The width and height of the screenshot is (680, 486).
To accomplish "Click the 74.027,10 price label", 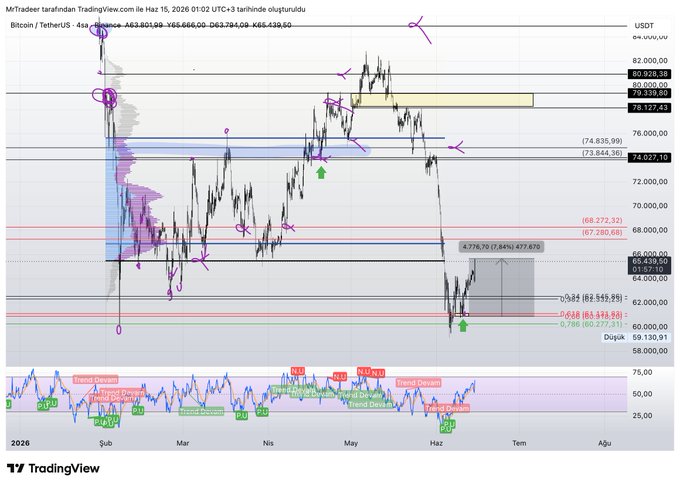I will coord(649,157).
